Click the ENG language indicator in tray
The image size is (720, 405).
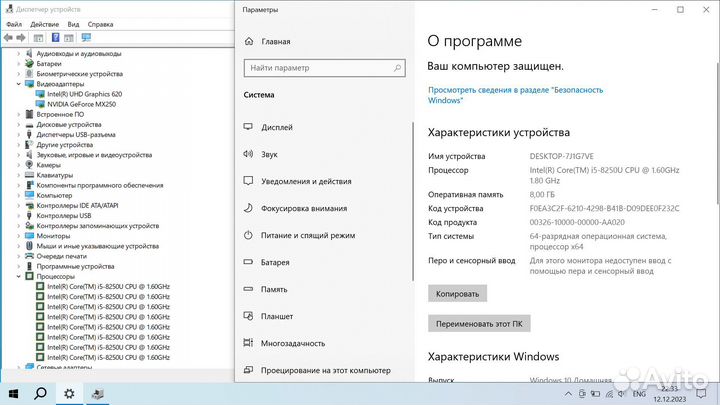pyautogui.click(x=639, y=394)
